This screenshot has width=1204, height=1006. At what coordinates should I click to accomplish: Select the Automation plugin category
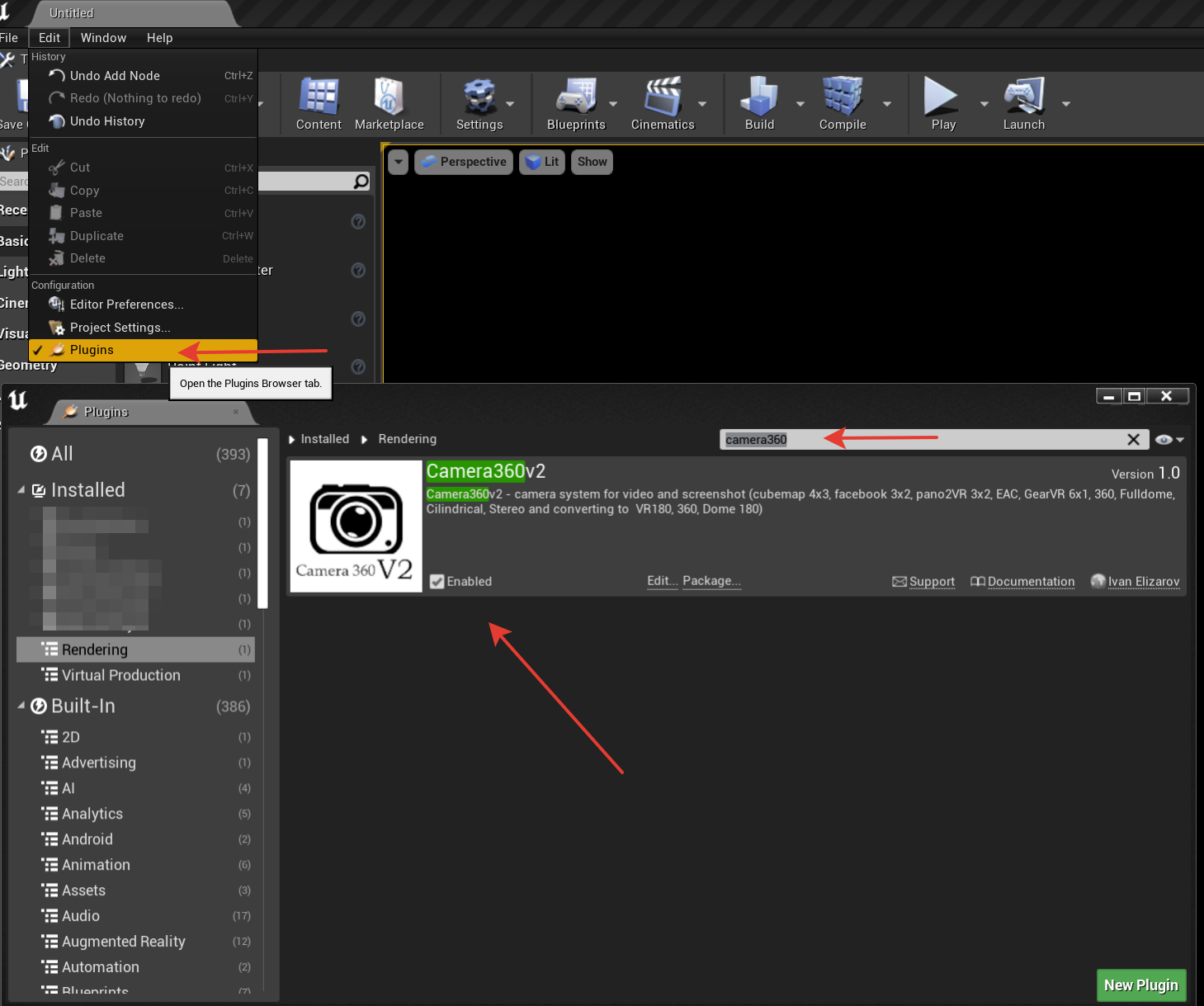(x=135, y=967)
